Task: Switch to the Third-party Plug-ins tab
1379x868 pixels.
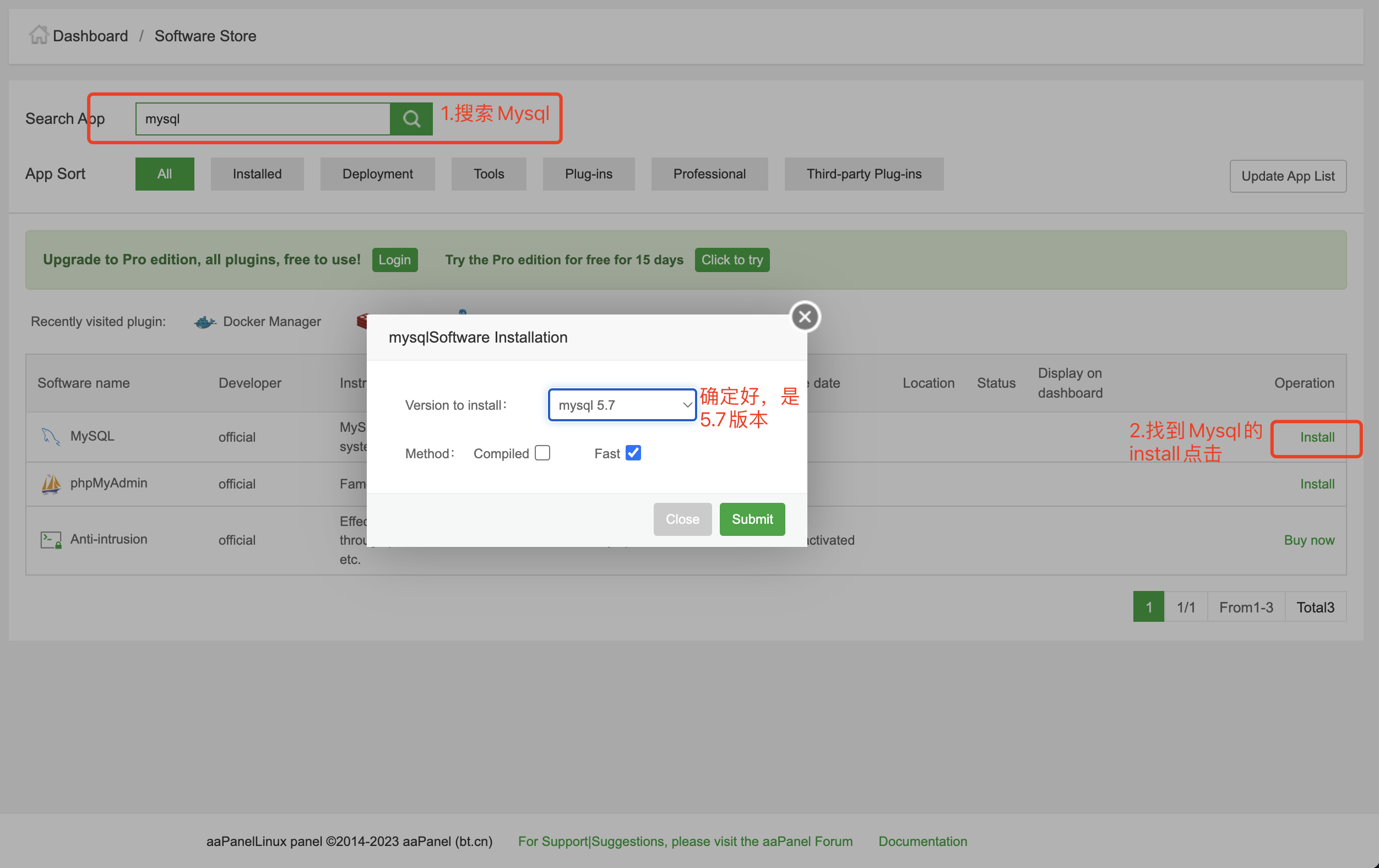Action: [864, 174]
